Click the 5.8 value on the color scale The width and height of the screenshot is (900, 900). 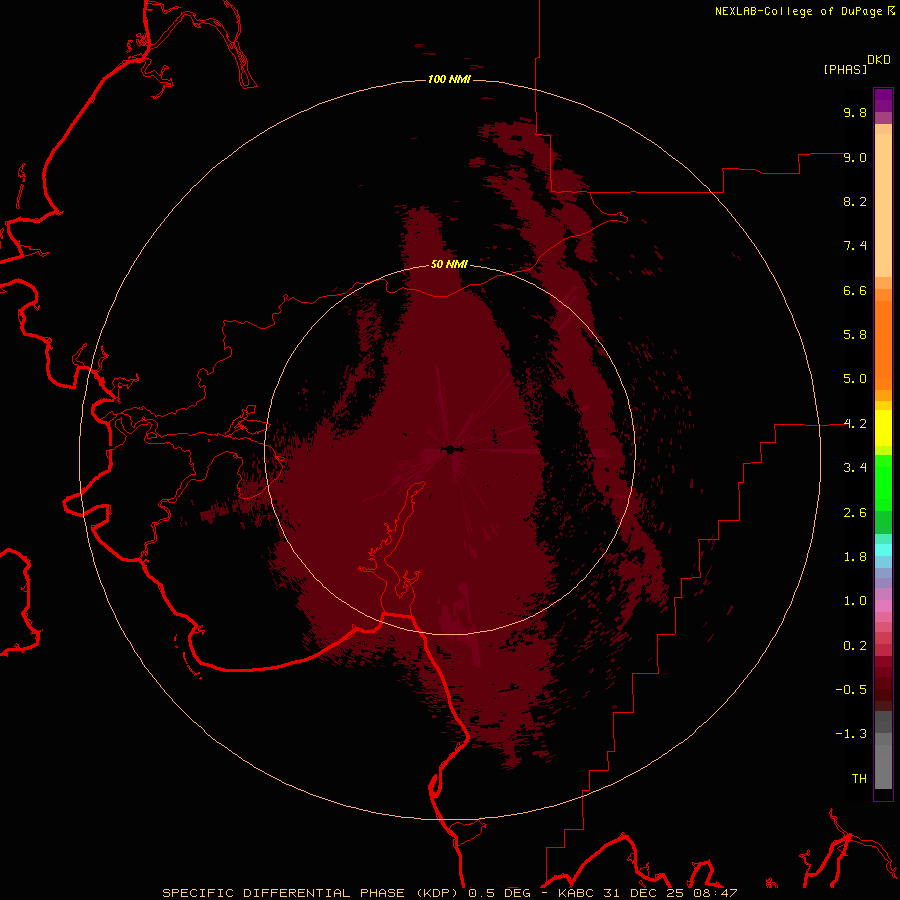[x=855, y=335]
